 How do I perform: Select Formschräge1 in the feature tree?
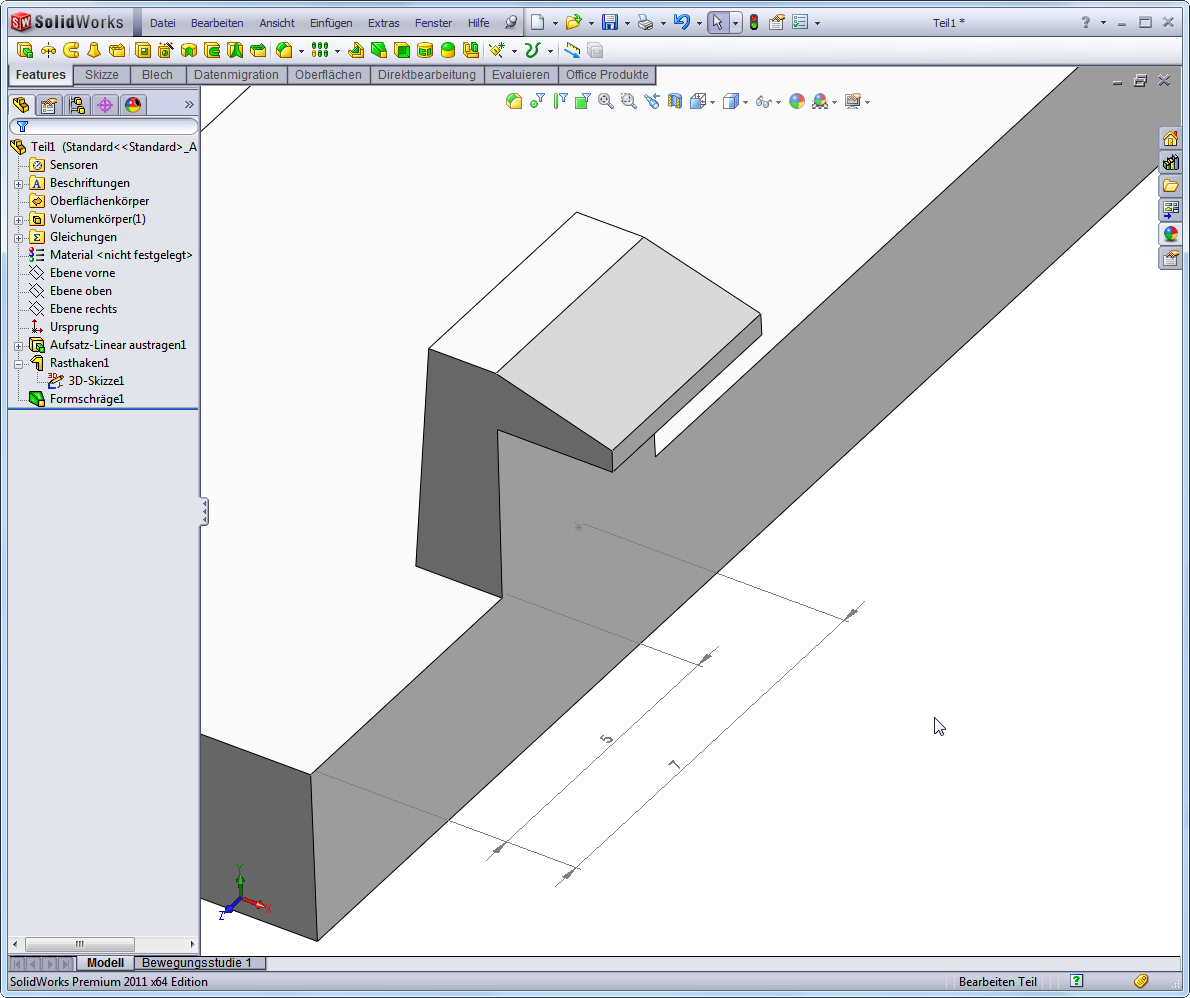[86, 399]
